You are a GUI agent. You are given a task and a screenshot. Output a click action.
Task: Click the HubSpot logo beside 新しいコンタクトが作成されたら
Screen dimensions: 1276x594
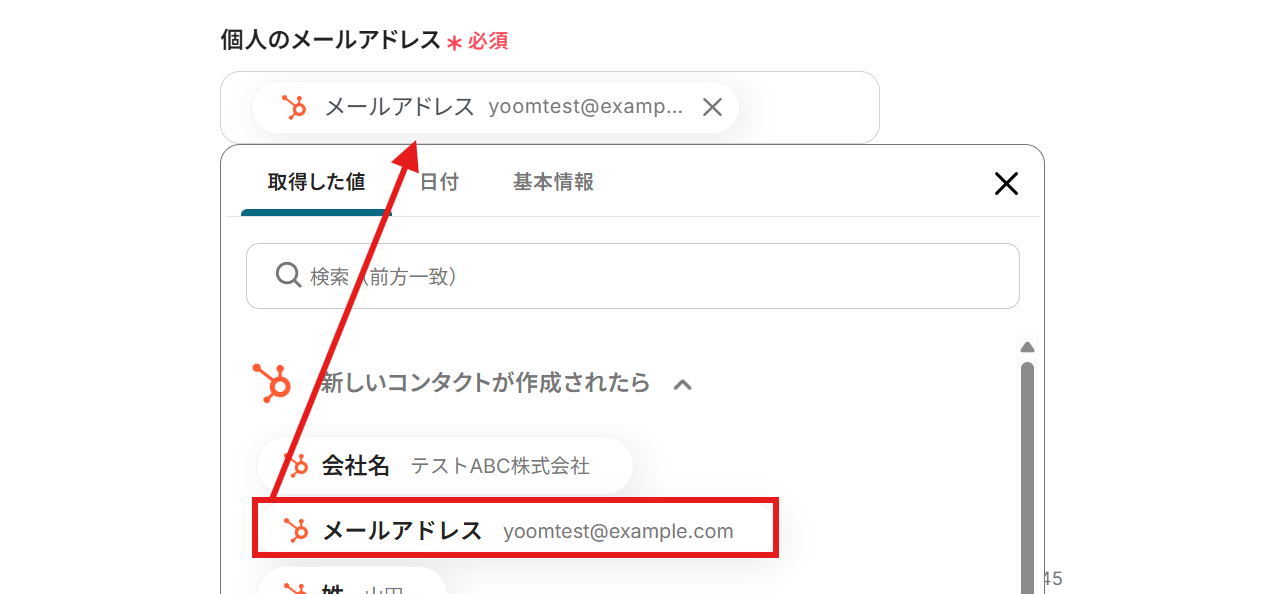pos(272,383)
